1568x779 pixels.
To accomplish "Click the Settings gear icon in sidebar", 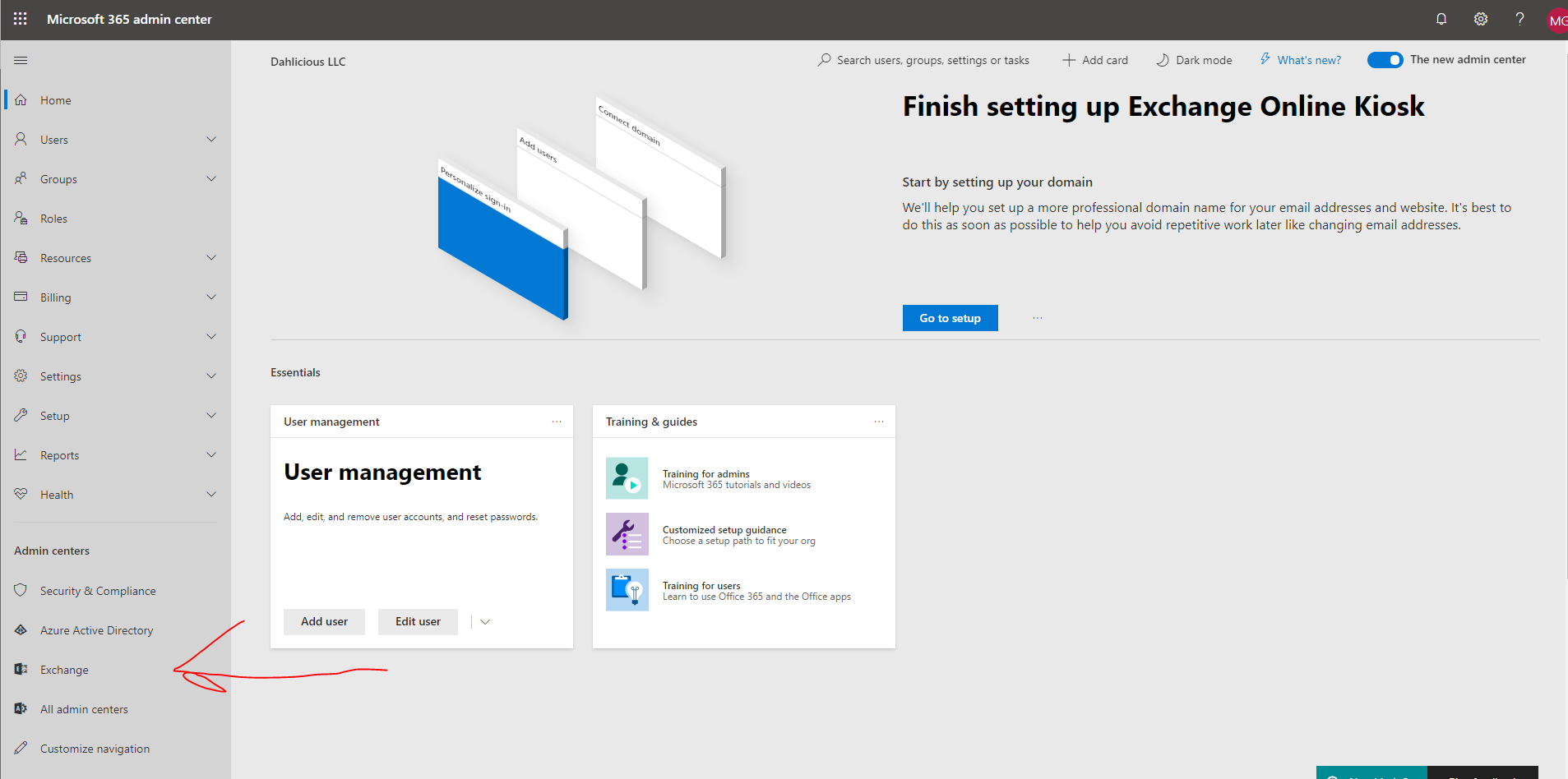I will pos(21,376).
